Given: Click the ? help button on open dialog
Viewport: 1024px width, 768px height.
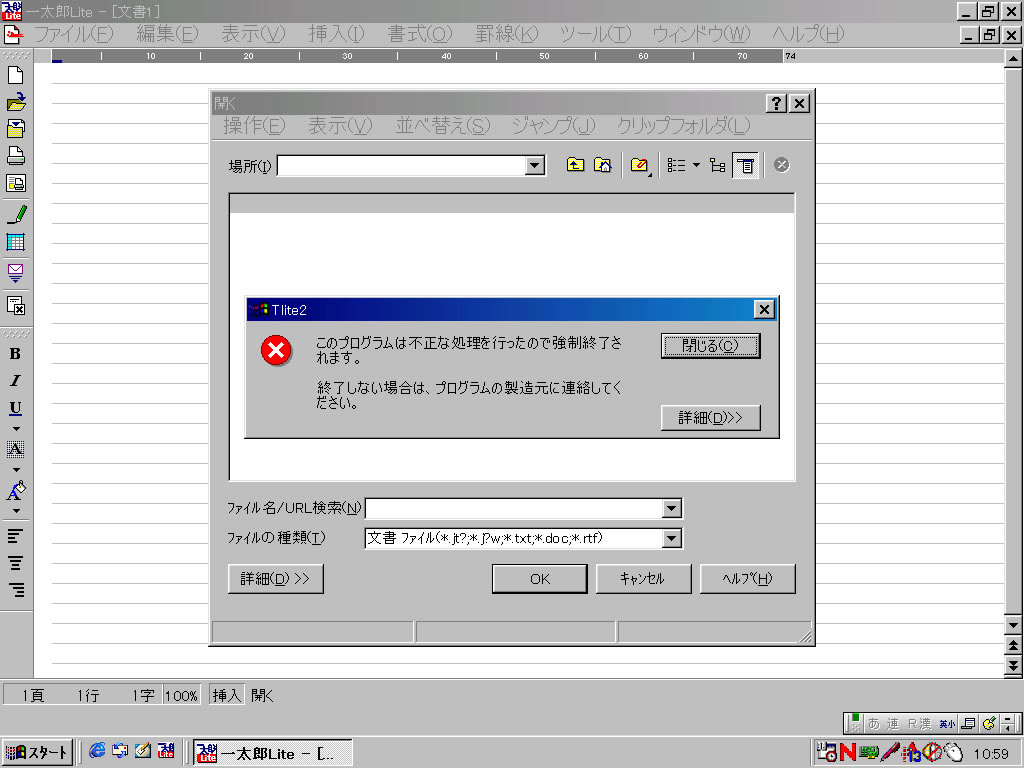Looking at the screenshot, I should pyautogui.click(x=776, y=103).
